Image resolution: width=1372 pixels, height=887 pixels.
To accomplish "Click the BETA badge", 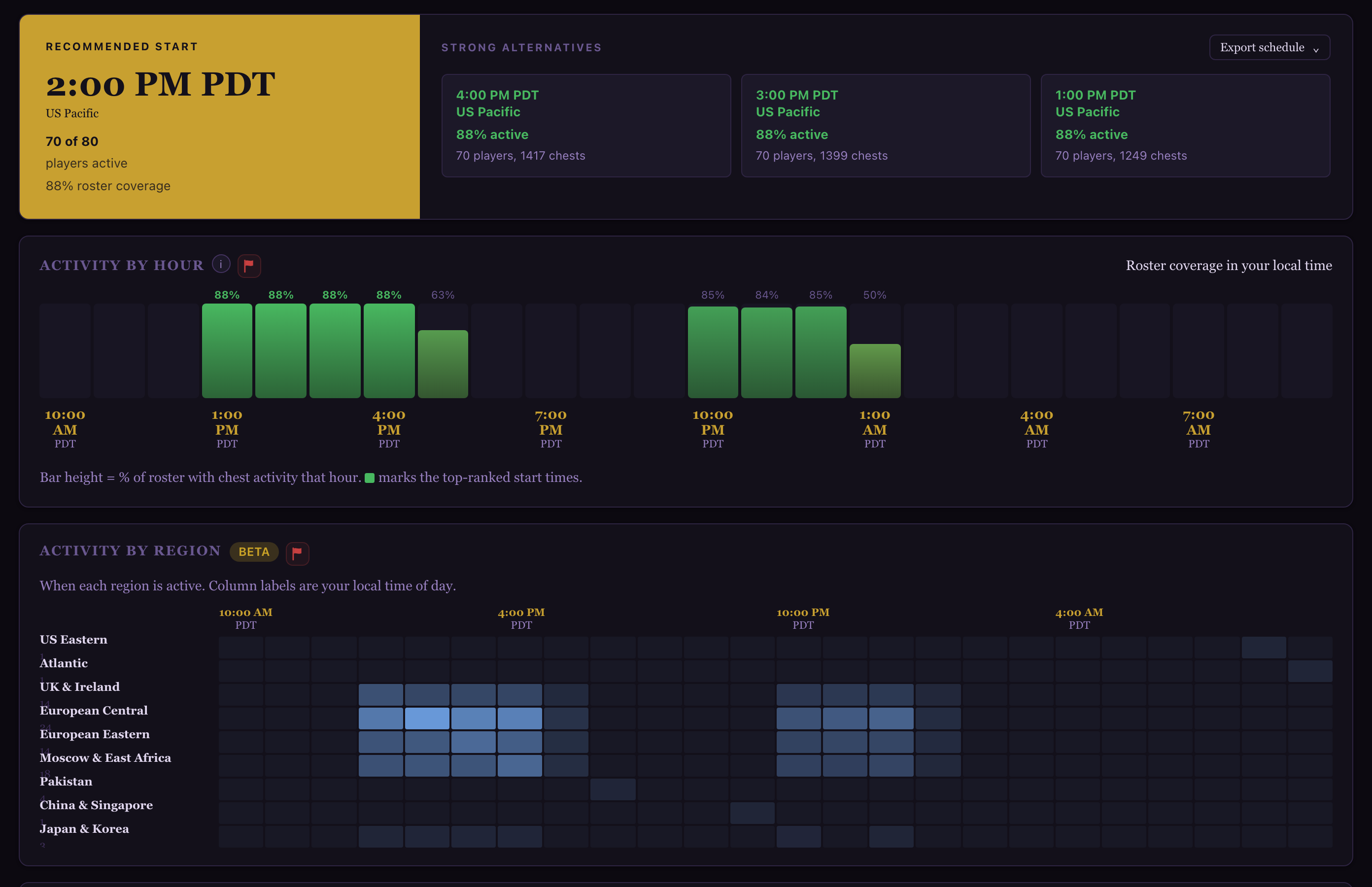I will pos(254,552).
